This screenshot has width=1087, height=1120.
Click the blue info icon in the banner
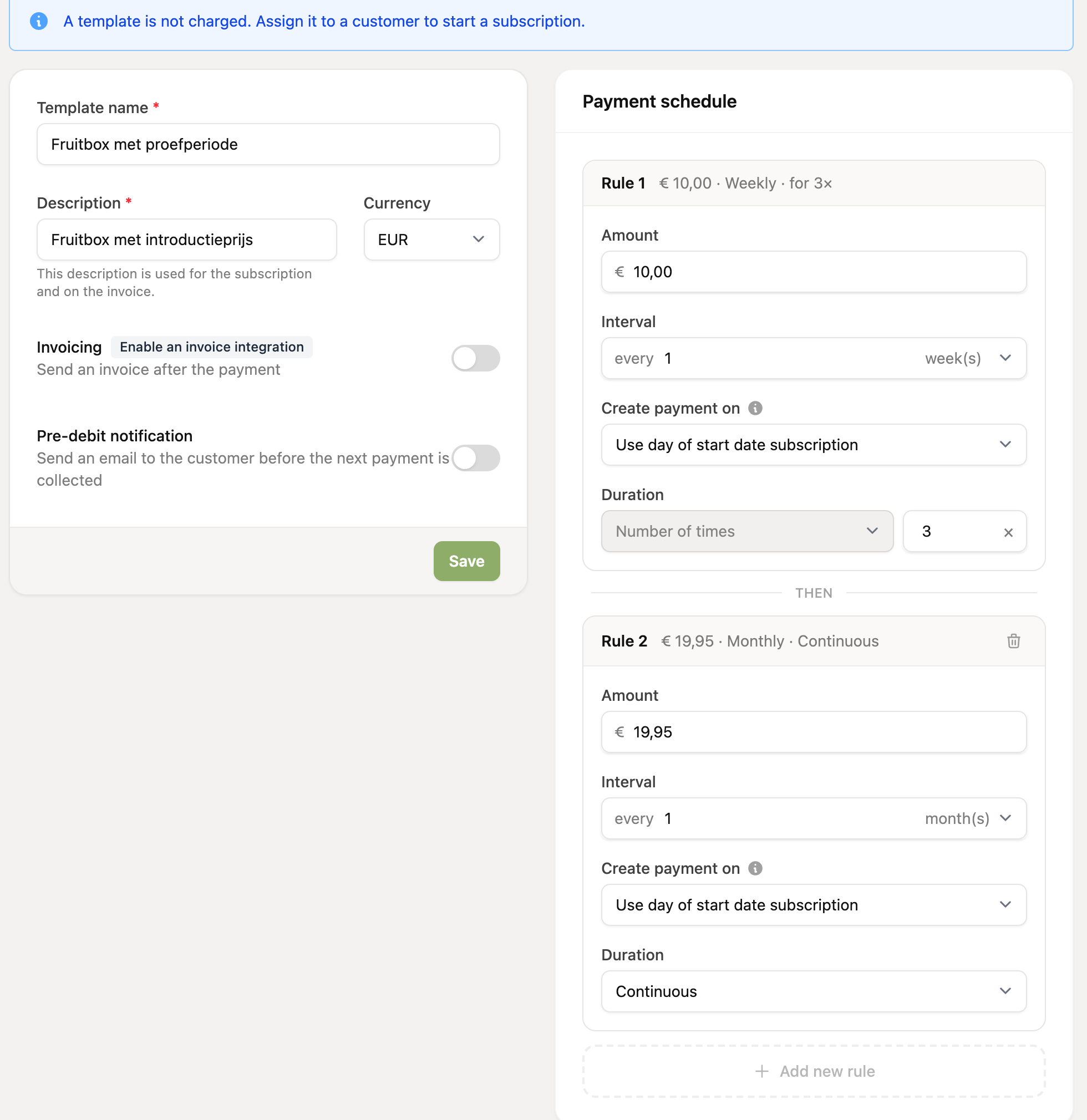[39, 21]
